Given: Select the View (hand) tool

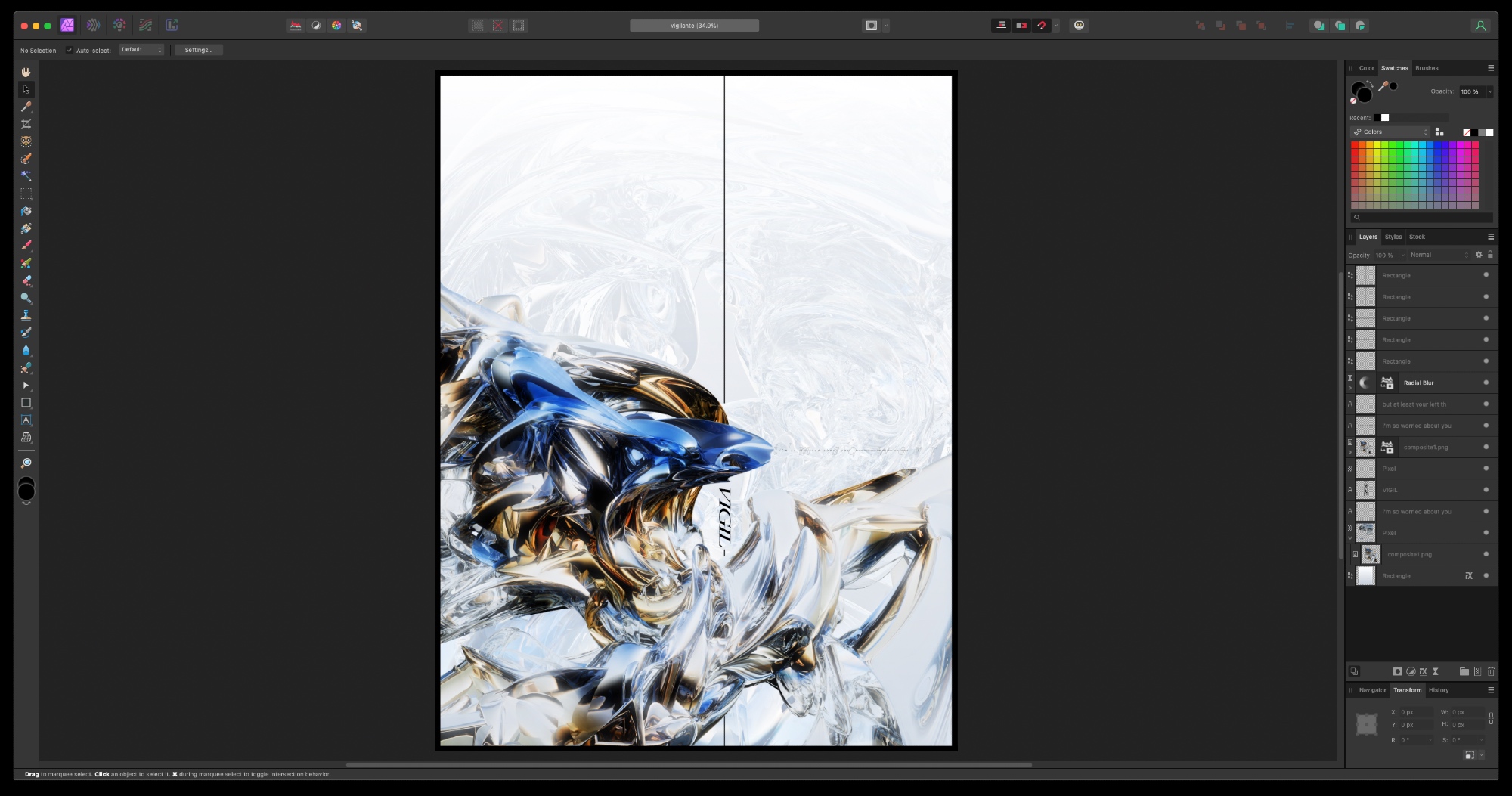Looking at the screenshot, I should 26,72.
